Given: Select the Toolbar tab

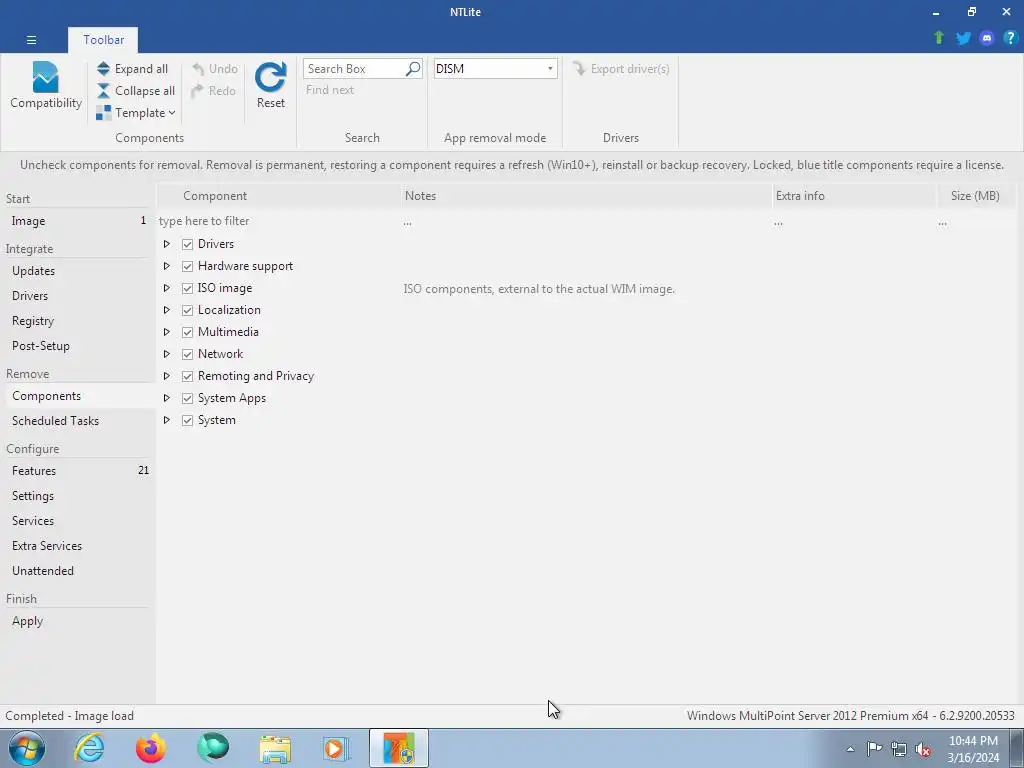Looking at the screenshot, I should [x=103, y=40].
